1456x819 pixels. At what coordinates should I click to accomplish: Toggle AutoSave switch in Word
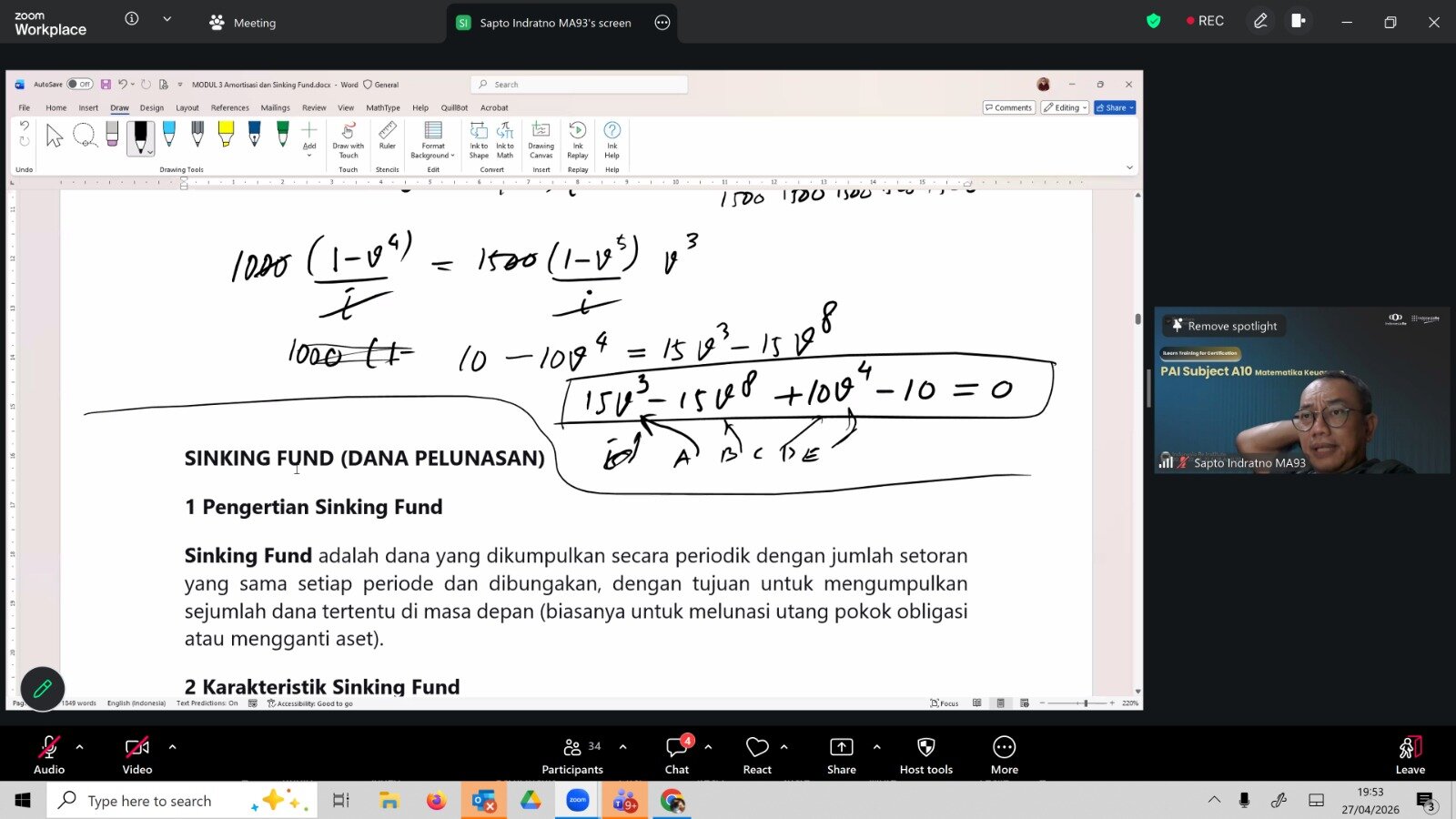[x=80, y=85]
